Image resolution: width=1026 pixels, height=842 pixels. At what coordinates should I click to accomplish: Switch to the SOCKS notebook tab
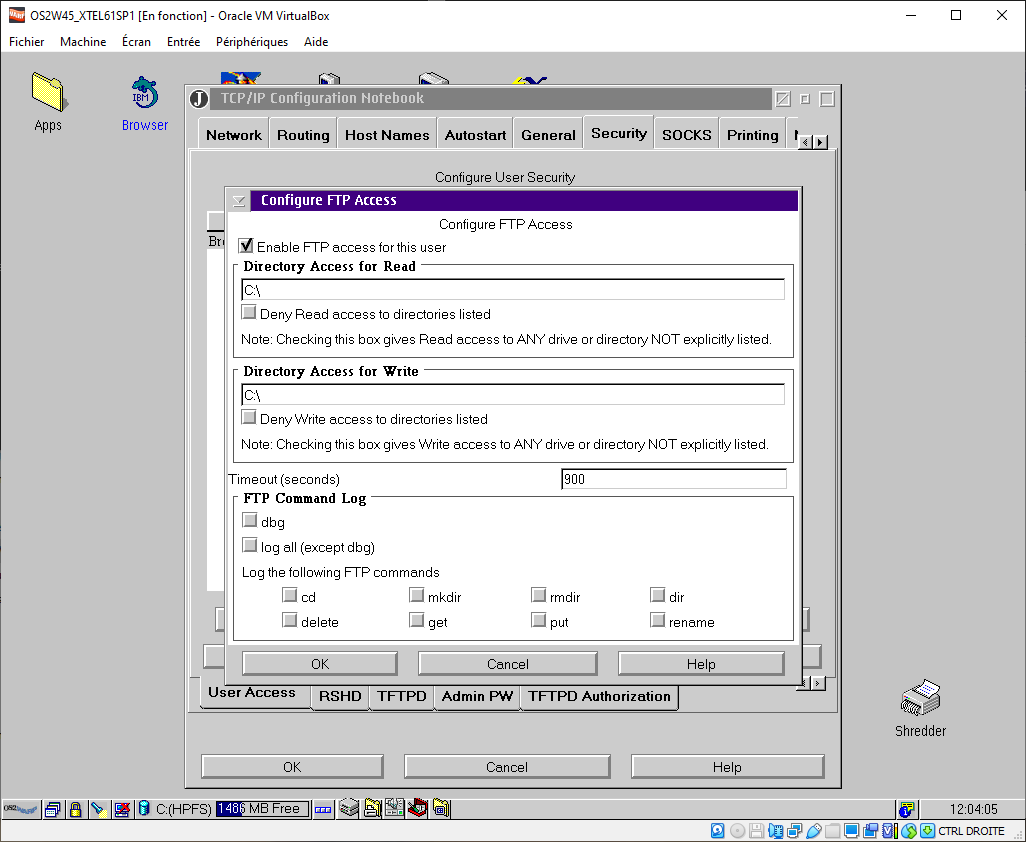pyautogui.click(x=686, y=135)
